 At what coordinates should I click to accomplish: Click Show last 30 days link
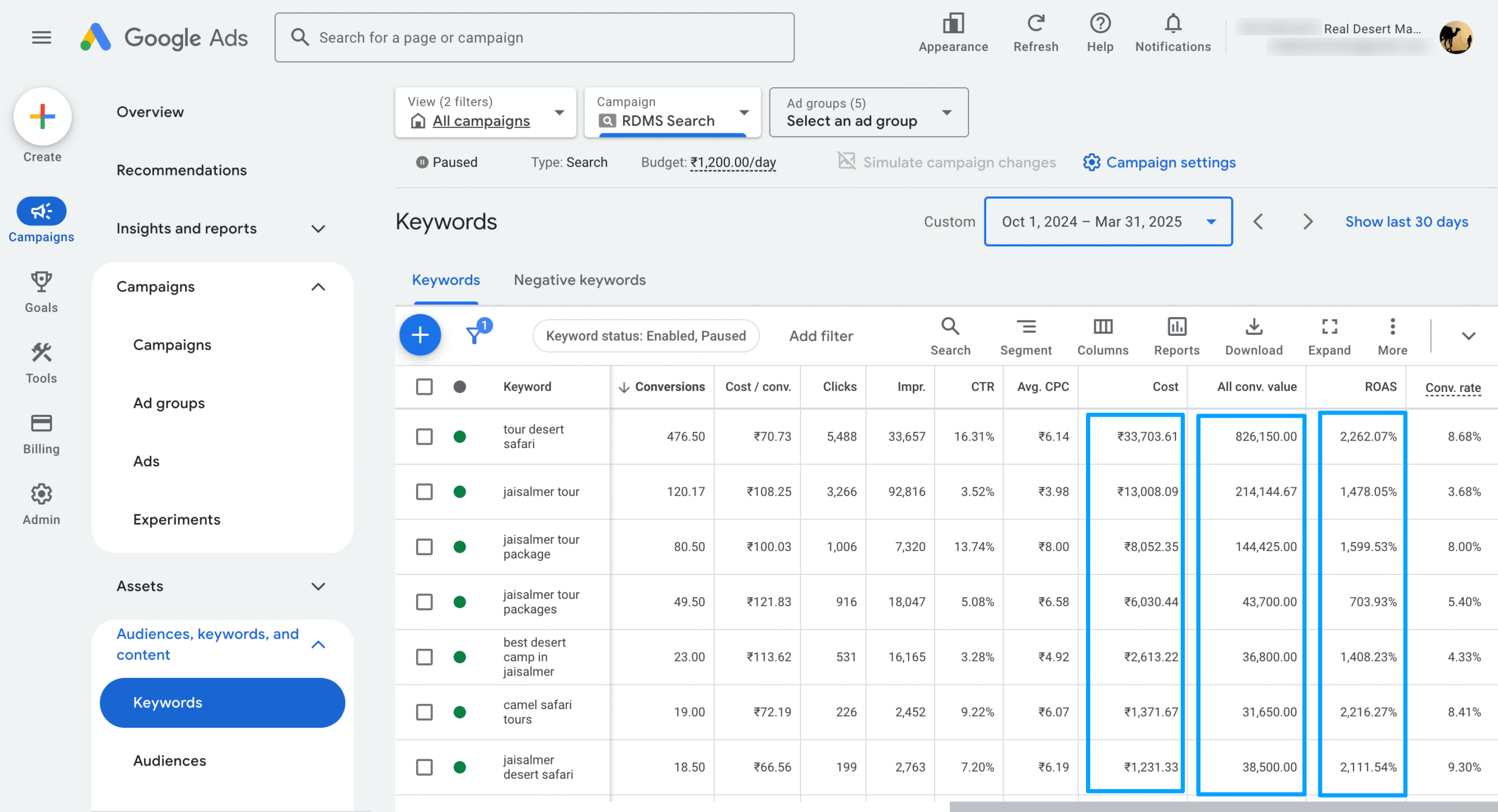click(x=1406, y=222)
